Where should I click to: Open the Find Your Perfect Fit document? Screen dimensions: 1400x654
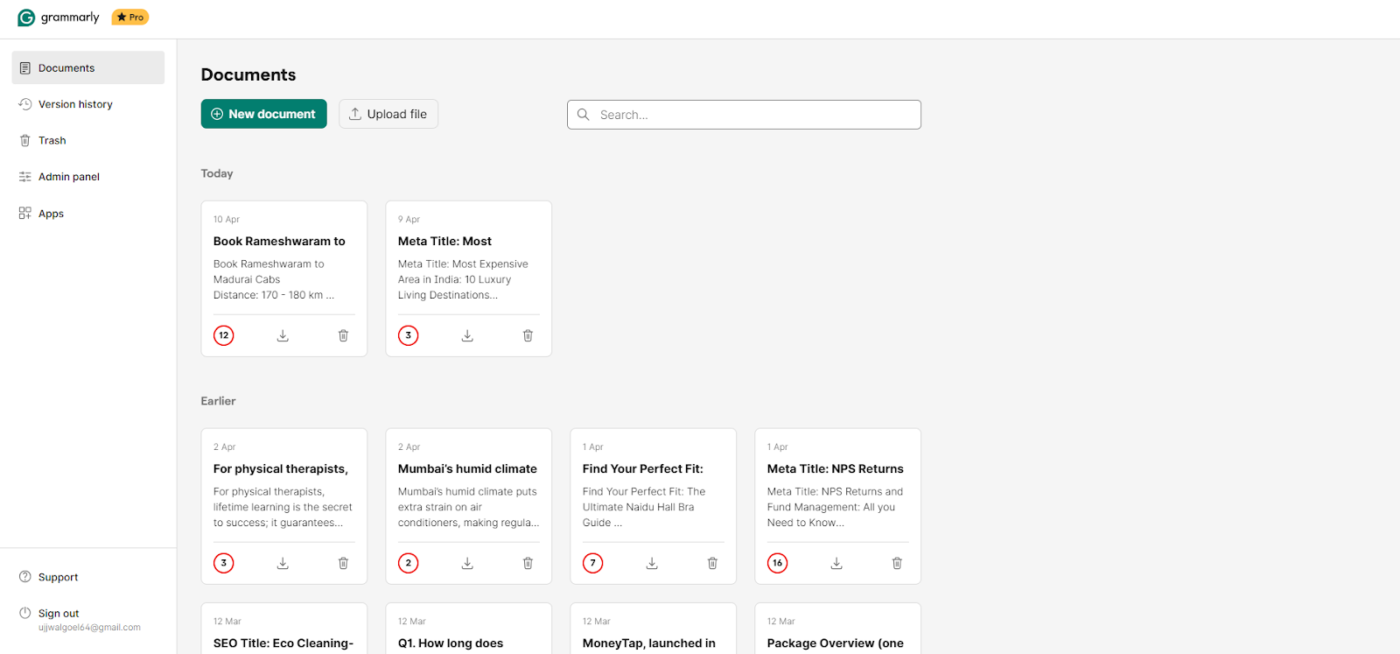coord(653,506)
